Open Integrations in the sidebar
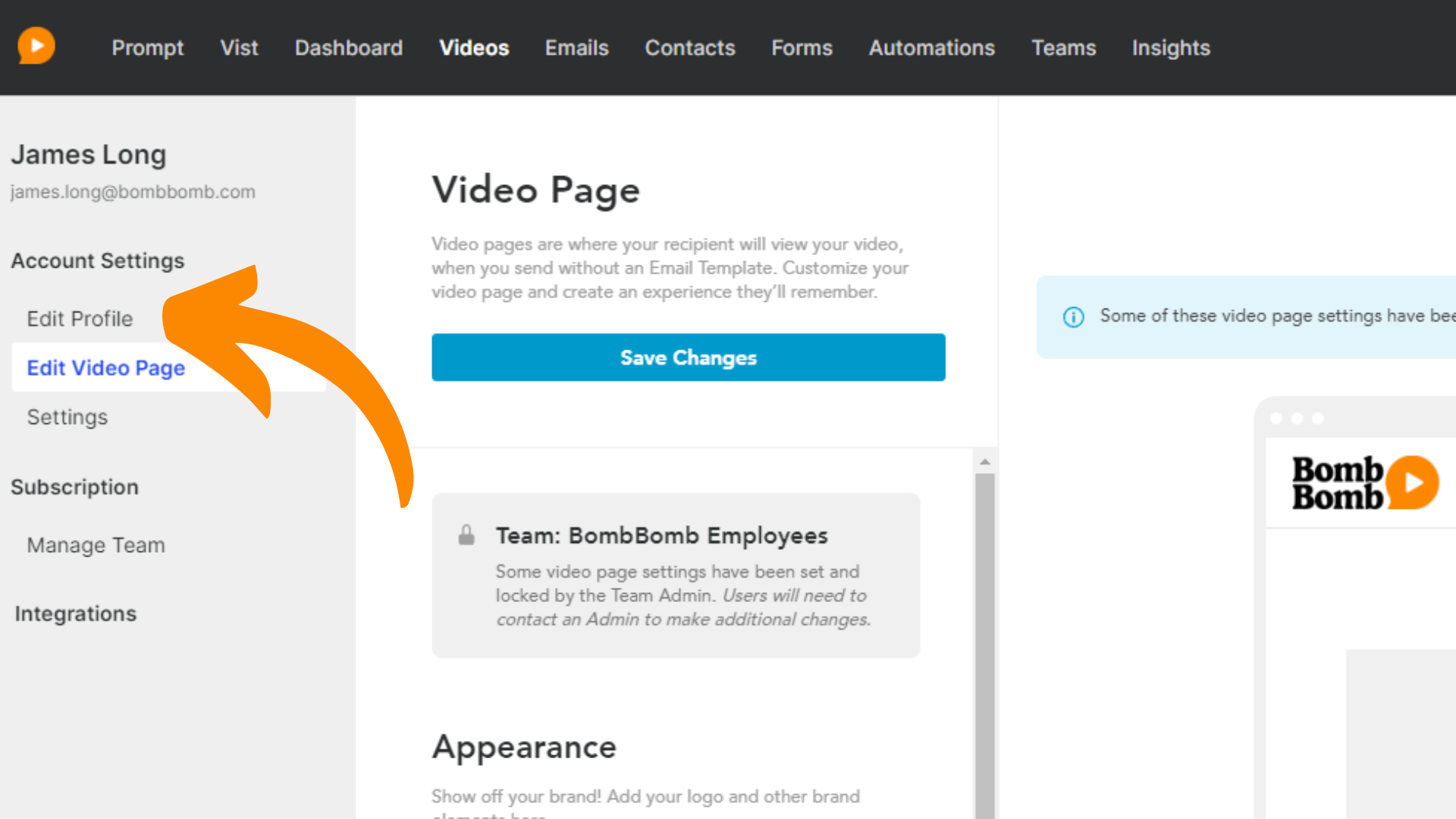This screenshot has width=1456, height=819. 76,613
